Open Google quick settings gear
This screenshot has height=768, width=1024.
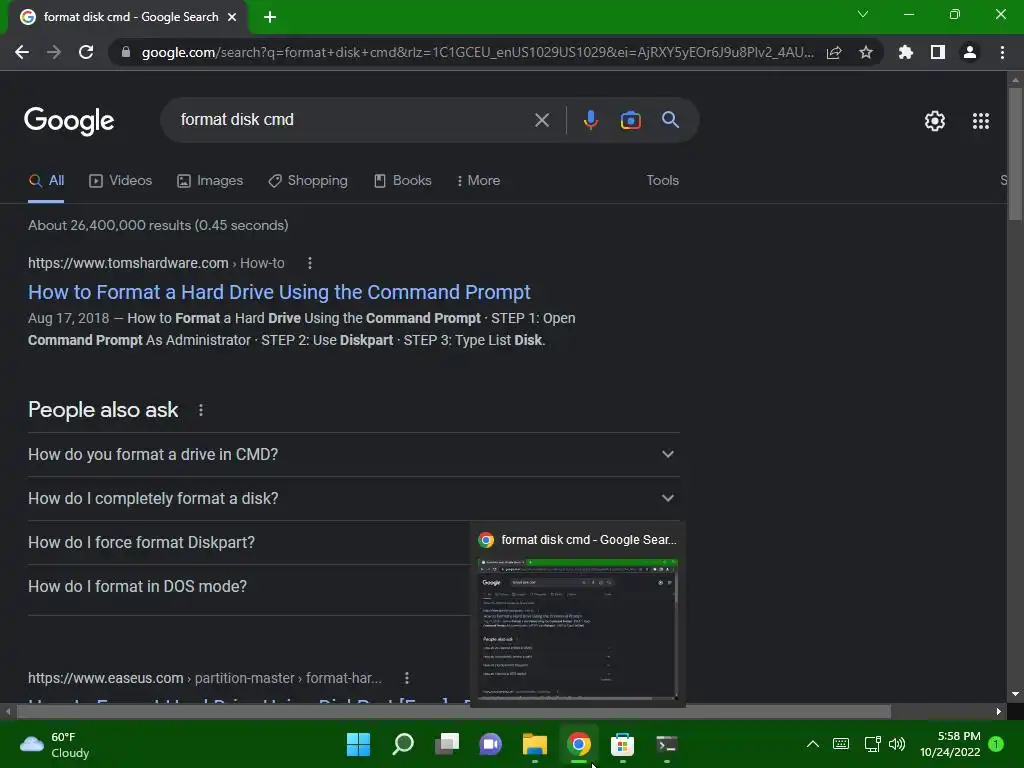(935, 121)
